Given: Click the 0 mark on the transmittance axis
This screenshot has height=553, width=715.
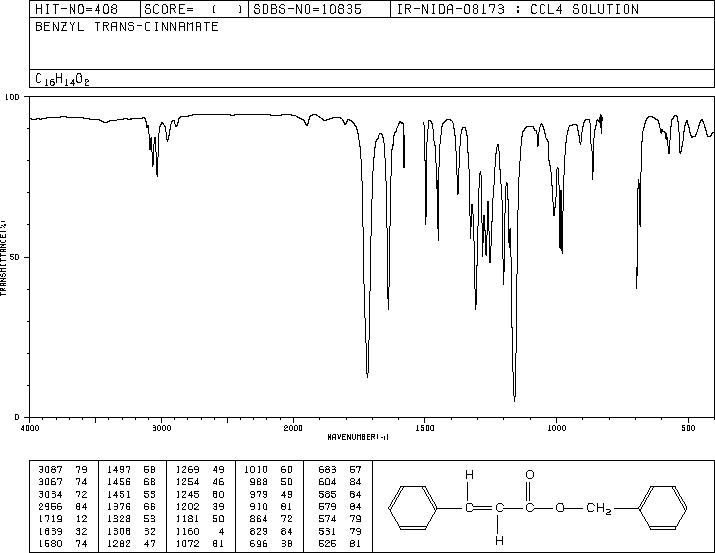Looking at the screenshot, I should 17,417.
